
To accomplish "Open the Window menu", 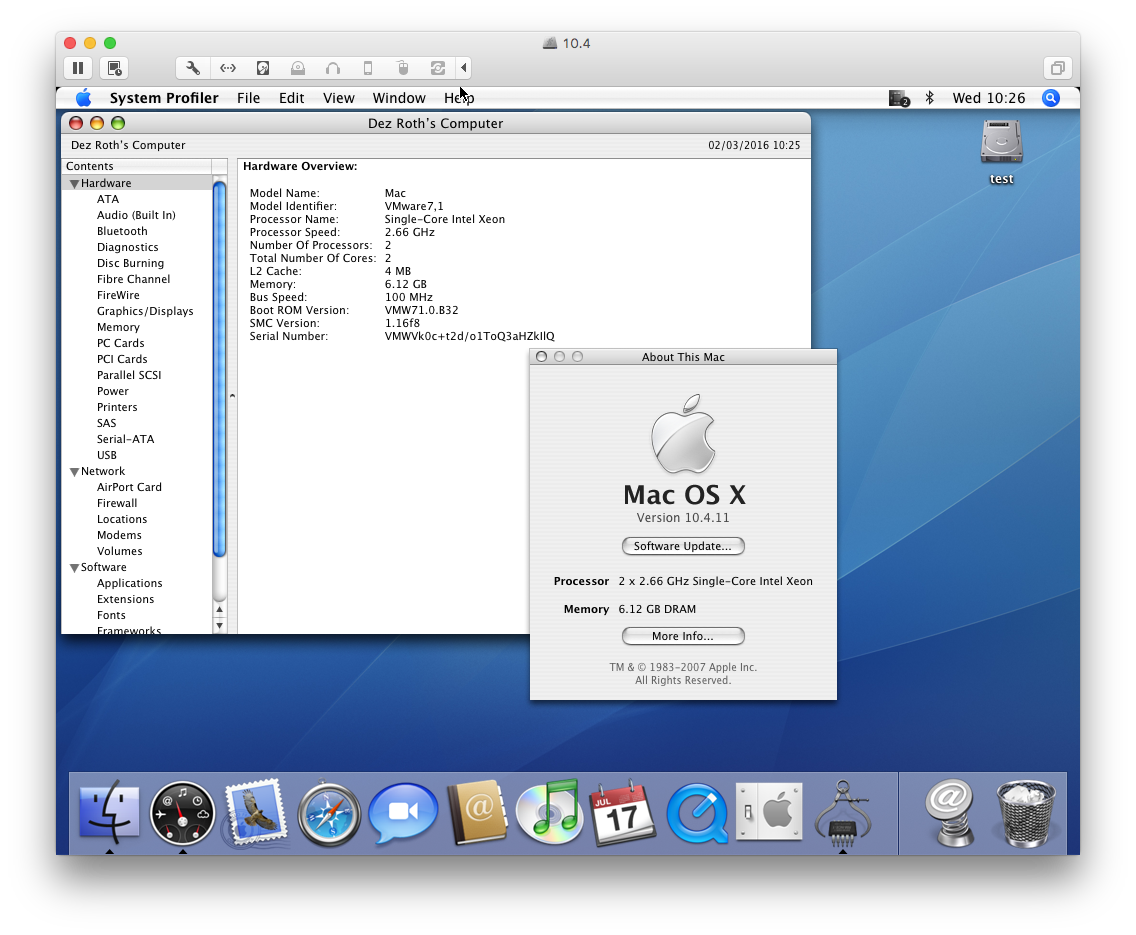I will pos(399,98).
